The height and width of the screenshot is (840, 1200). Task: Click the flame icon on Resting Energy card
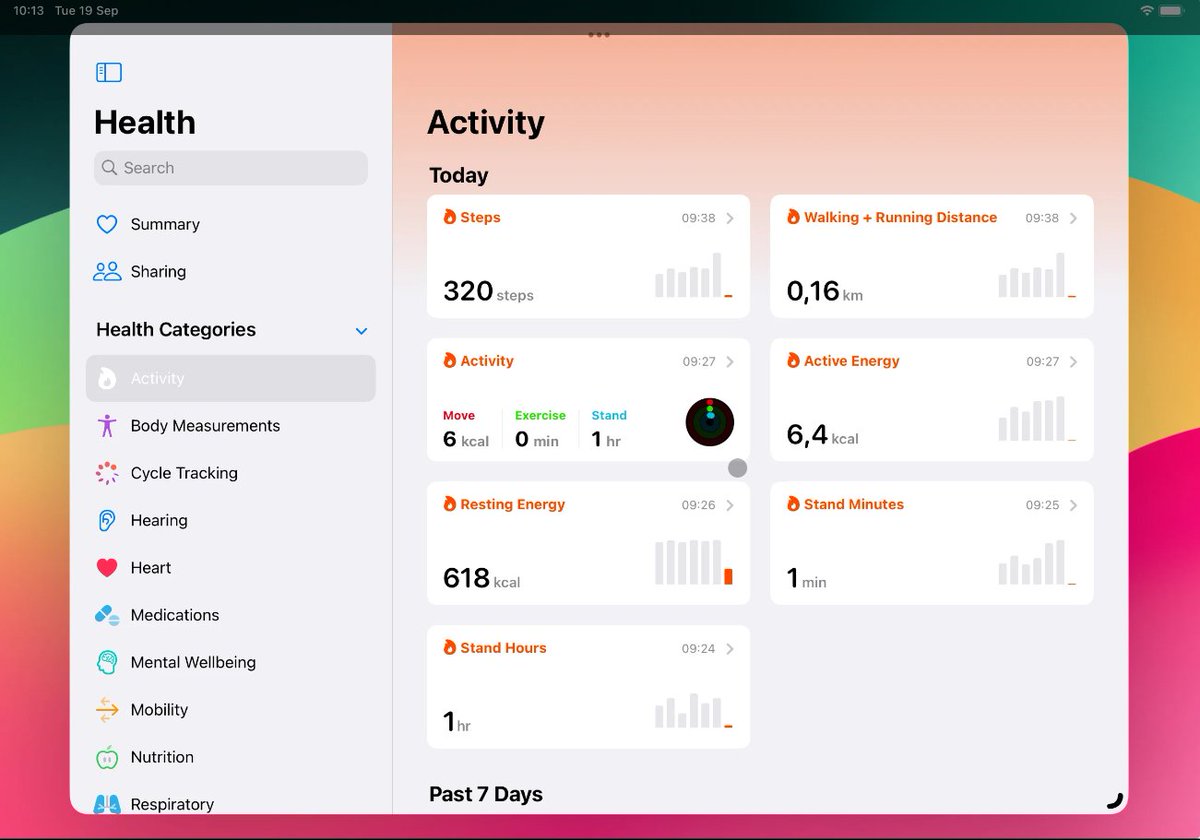450,504
